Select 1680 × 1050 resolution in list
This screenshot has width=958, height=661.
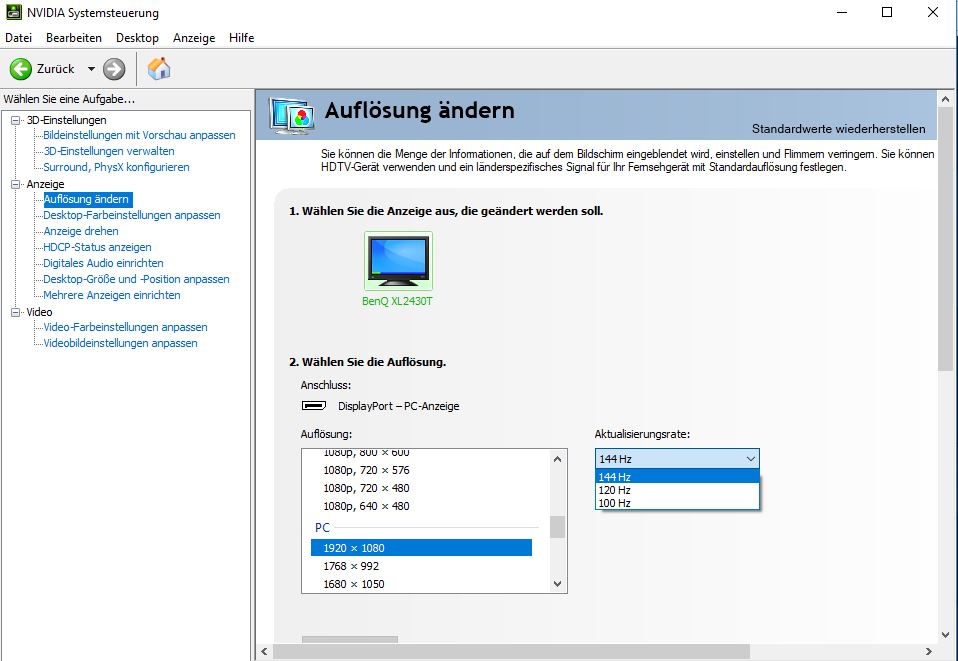[353, 584]
